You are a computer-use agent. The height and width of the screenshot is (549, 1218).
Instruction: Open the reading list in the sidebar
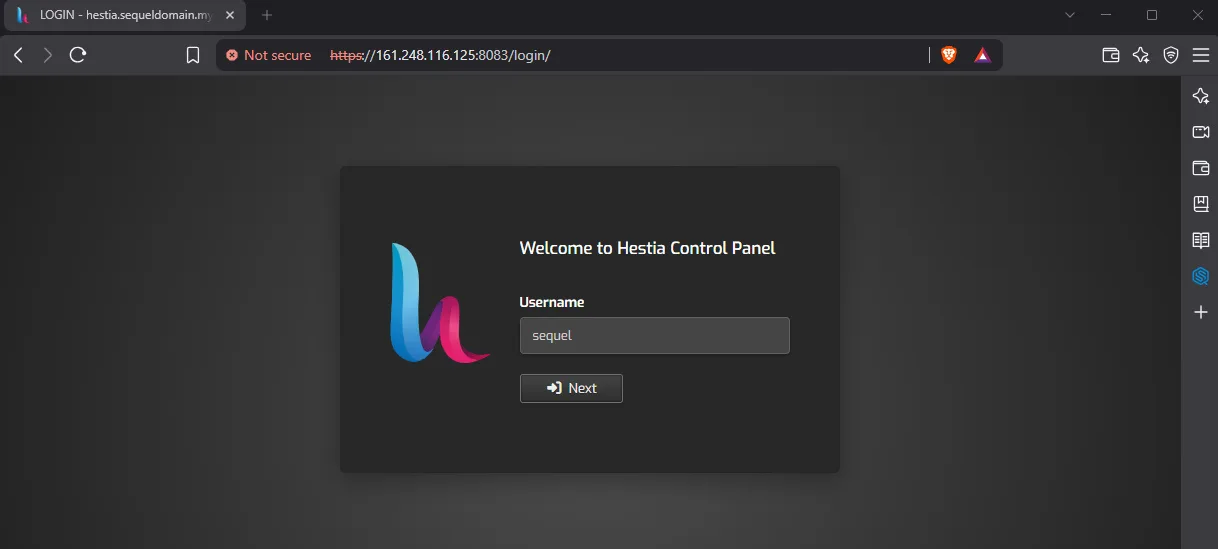point(1201,240)
